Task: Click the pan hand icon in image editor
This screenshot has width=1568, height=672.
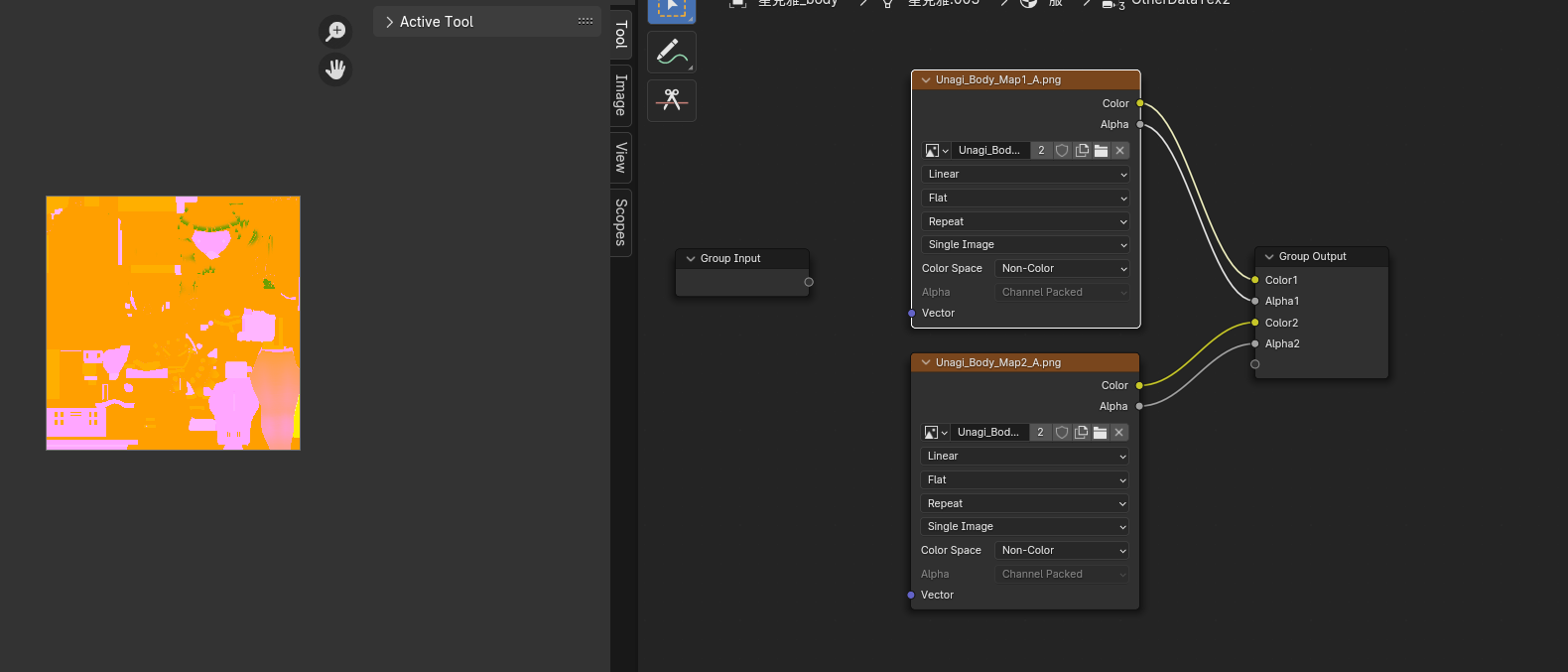Action: coord(335,69)
